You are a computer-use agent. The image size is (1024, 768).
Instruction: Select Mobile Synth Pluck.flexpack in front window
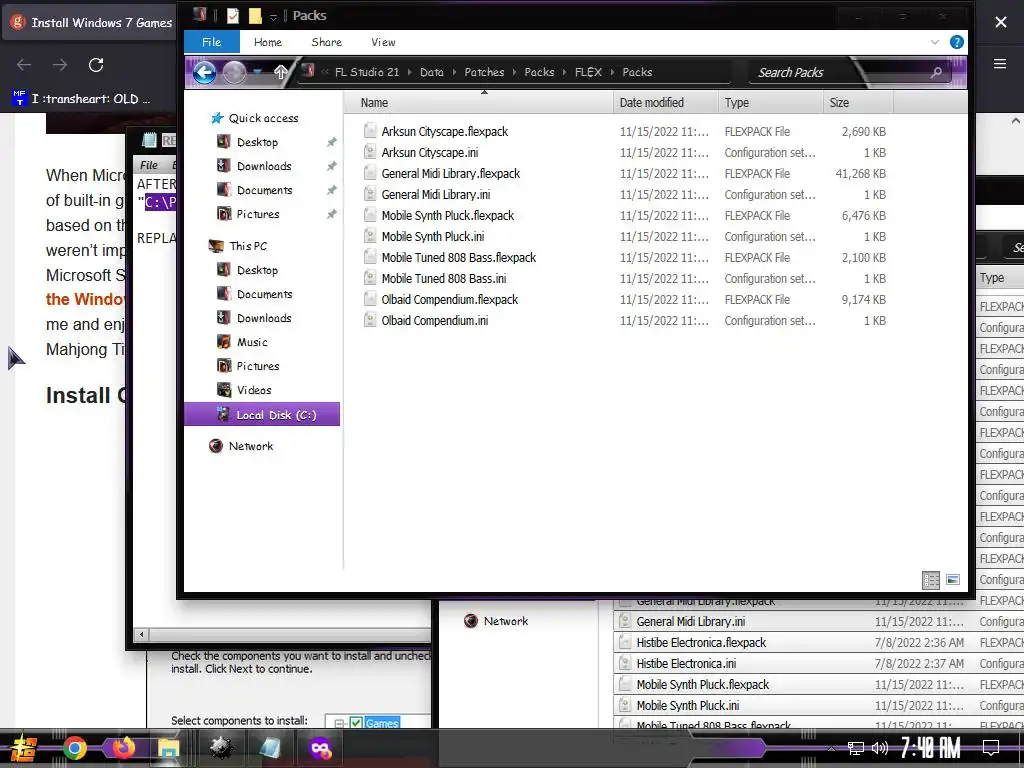pyautogui.click(x=447, y=216)
